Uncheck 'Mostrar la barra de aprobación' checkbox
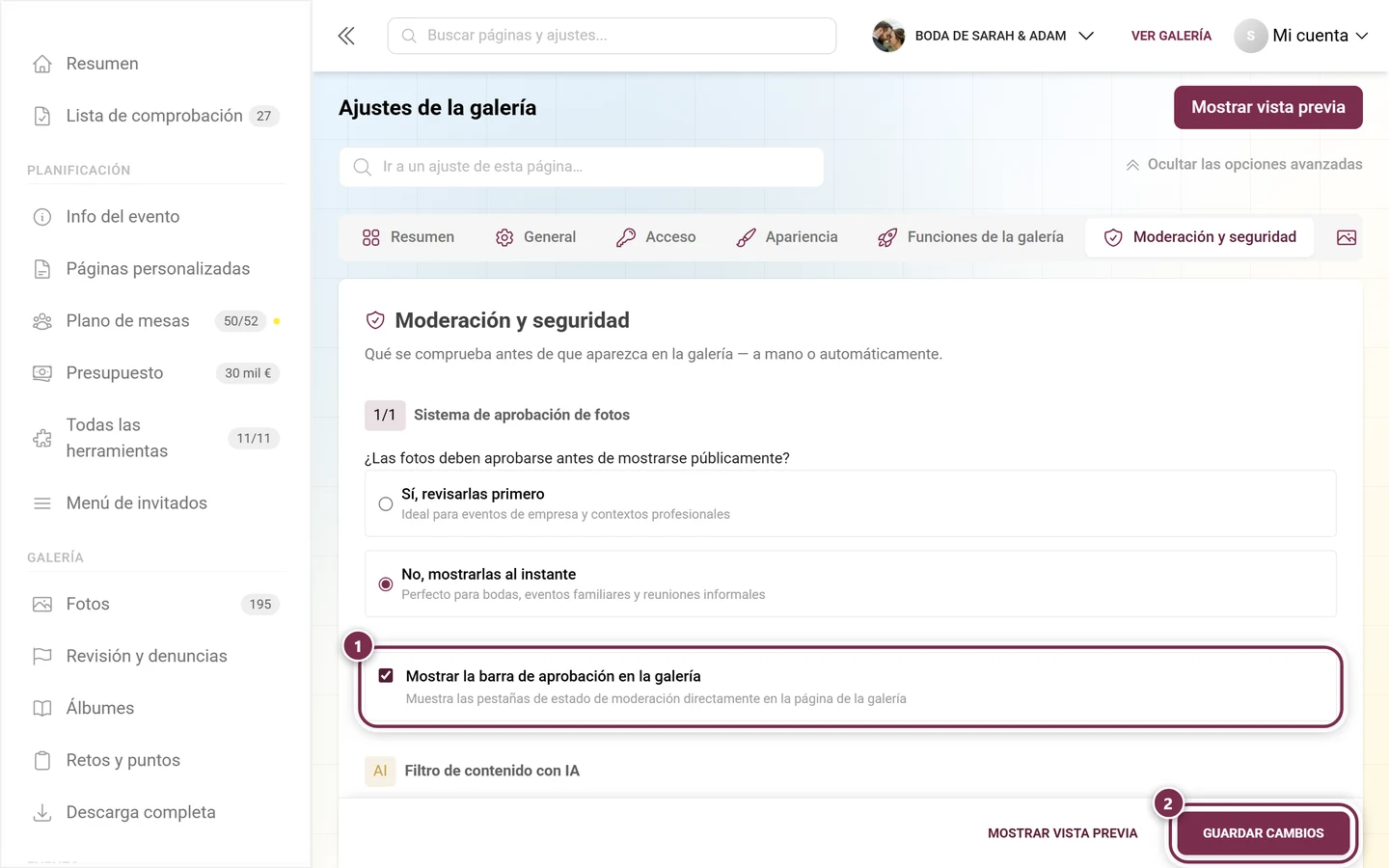Viewport: 1389px width, 868px height. [x=386, y=676]
